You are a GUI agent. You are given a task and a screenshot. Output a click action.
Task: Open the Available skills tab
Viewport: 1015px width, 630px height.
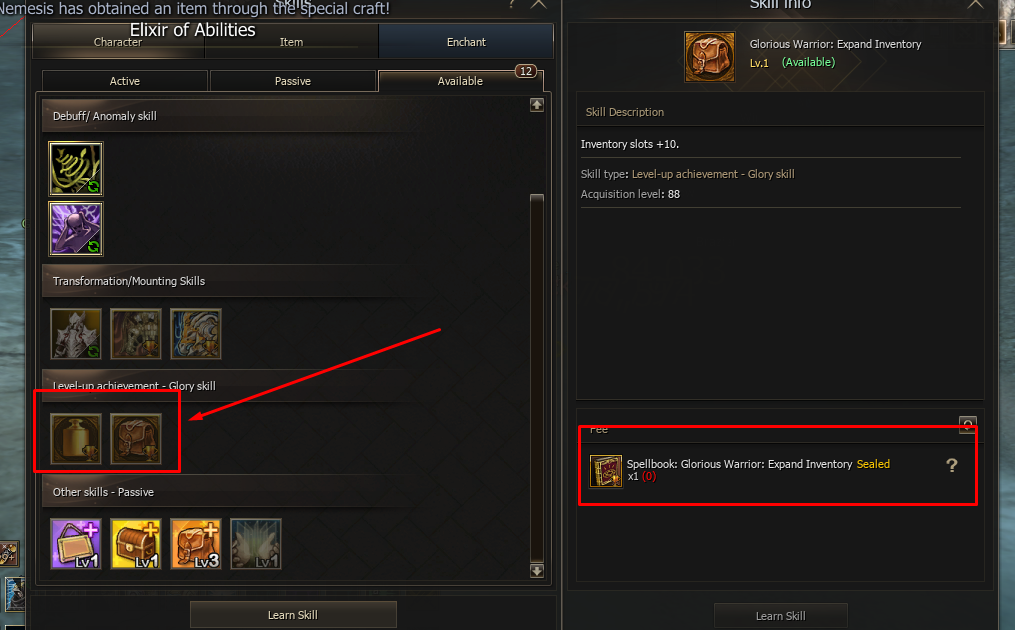point(460,81)
